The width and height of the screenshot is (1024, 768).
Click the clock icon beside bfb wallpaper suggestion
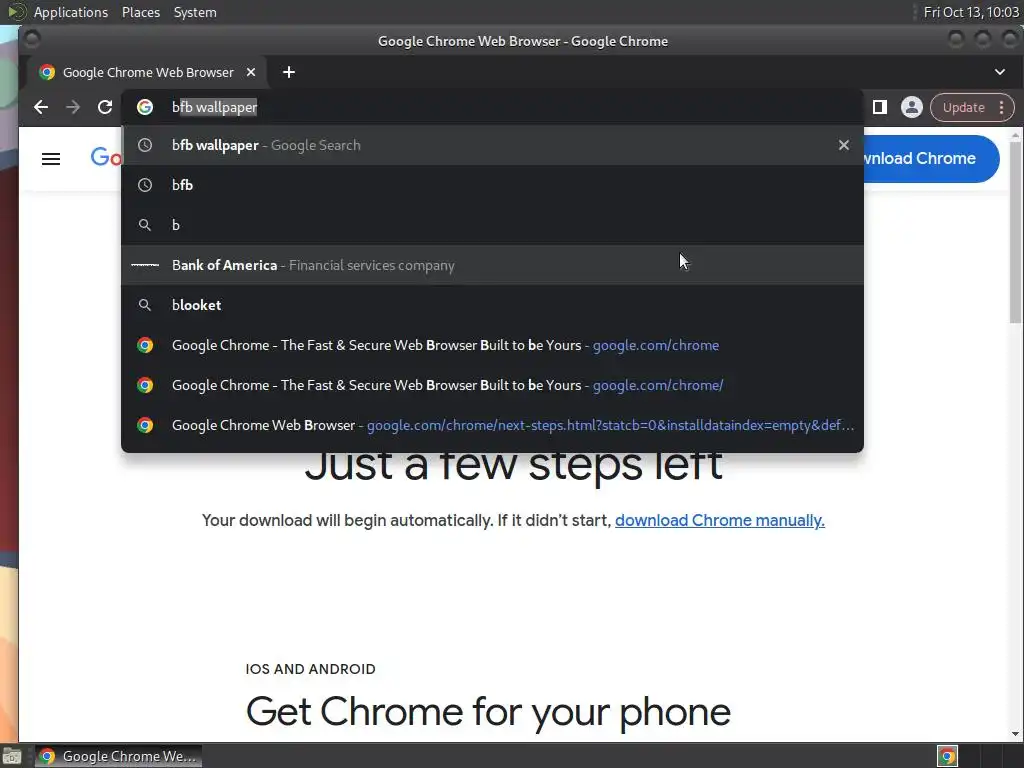point(145,145)
